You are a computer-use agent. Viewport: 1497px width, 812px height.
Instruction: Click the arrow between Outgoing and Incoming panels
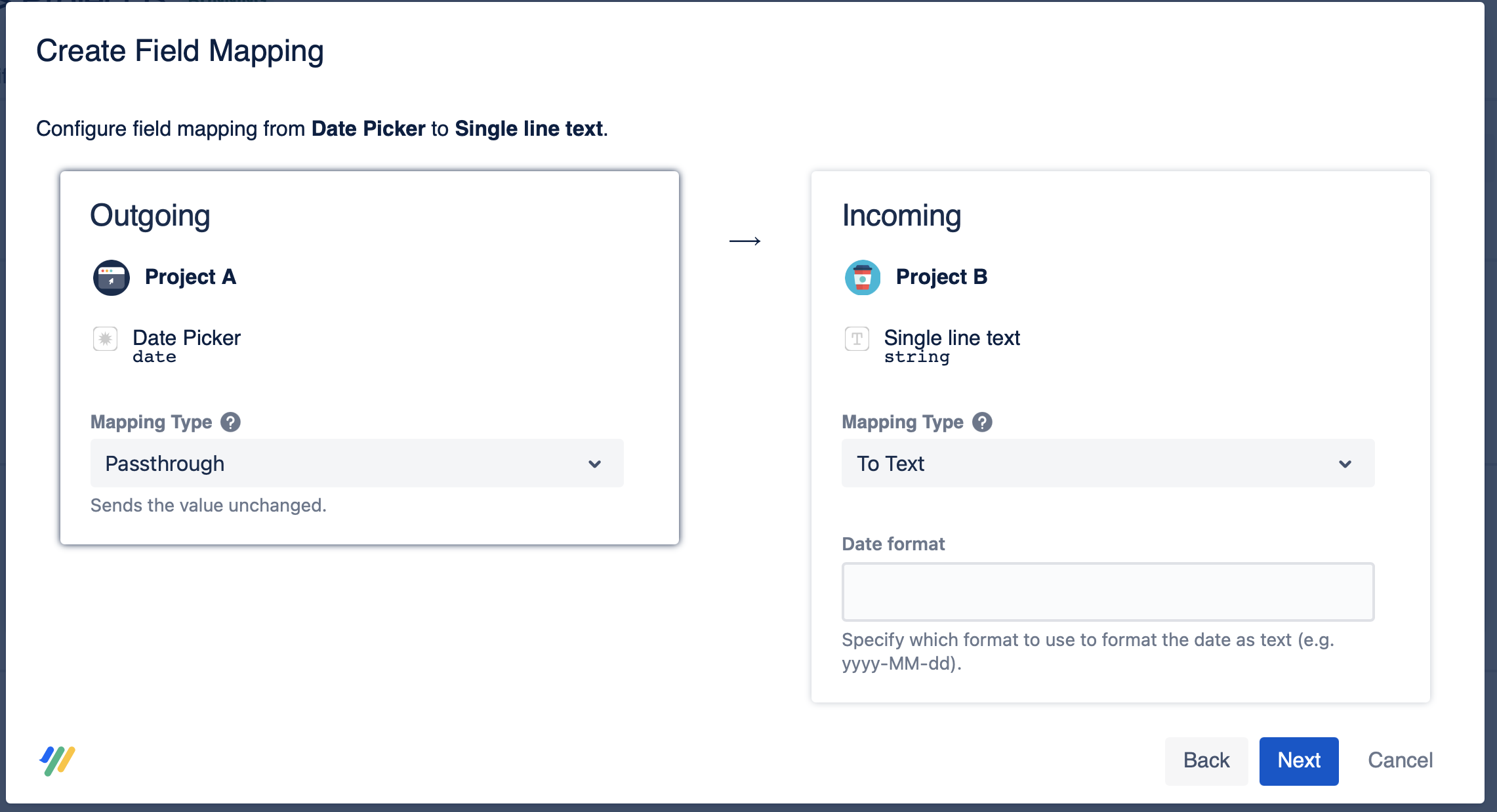point(746,241)
